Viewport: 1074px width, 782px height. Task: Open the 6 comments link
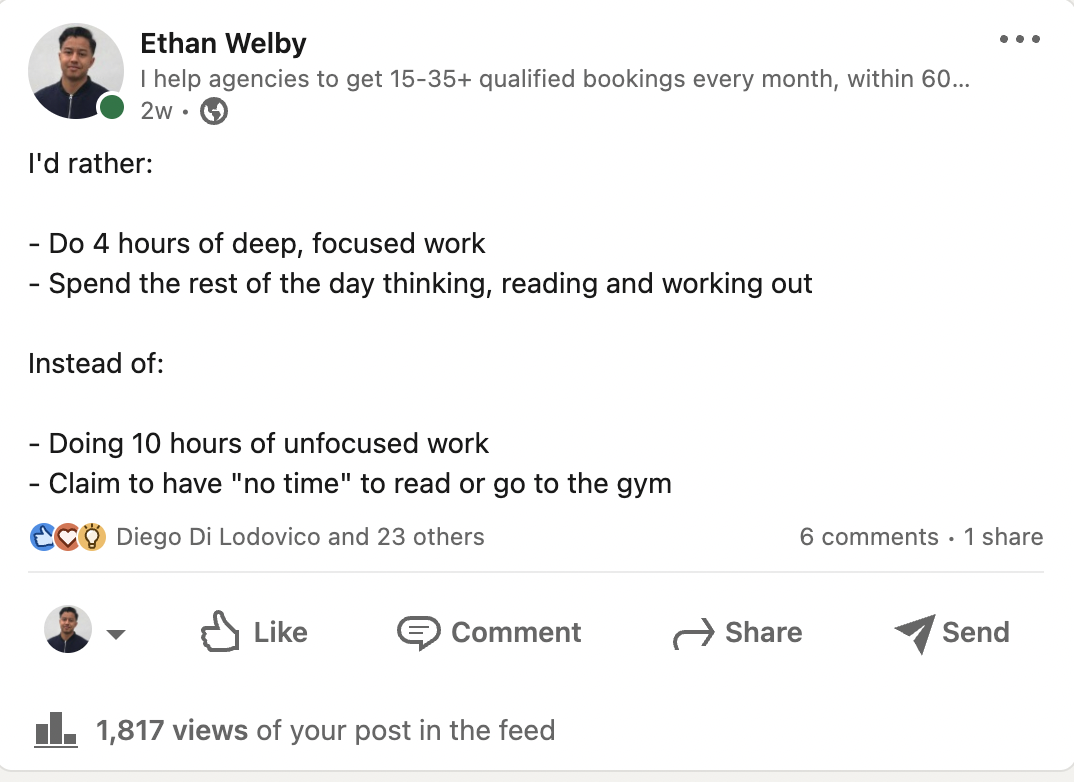tap(868, 538)
